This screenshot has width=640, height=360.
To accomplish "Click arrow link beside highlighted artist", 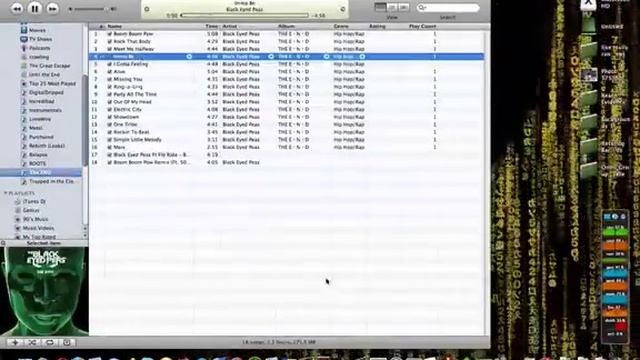I will point(271,57).
